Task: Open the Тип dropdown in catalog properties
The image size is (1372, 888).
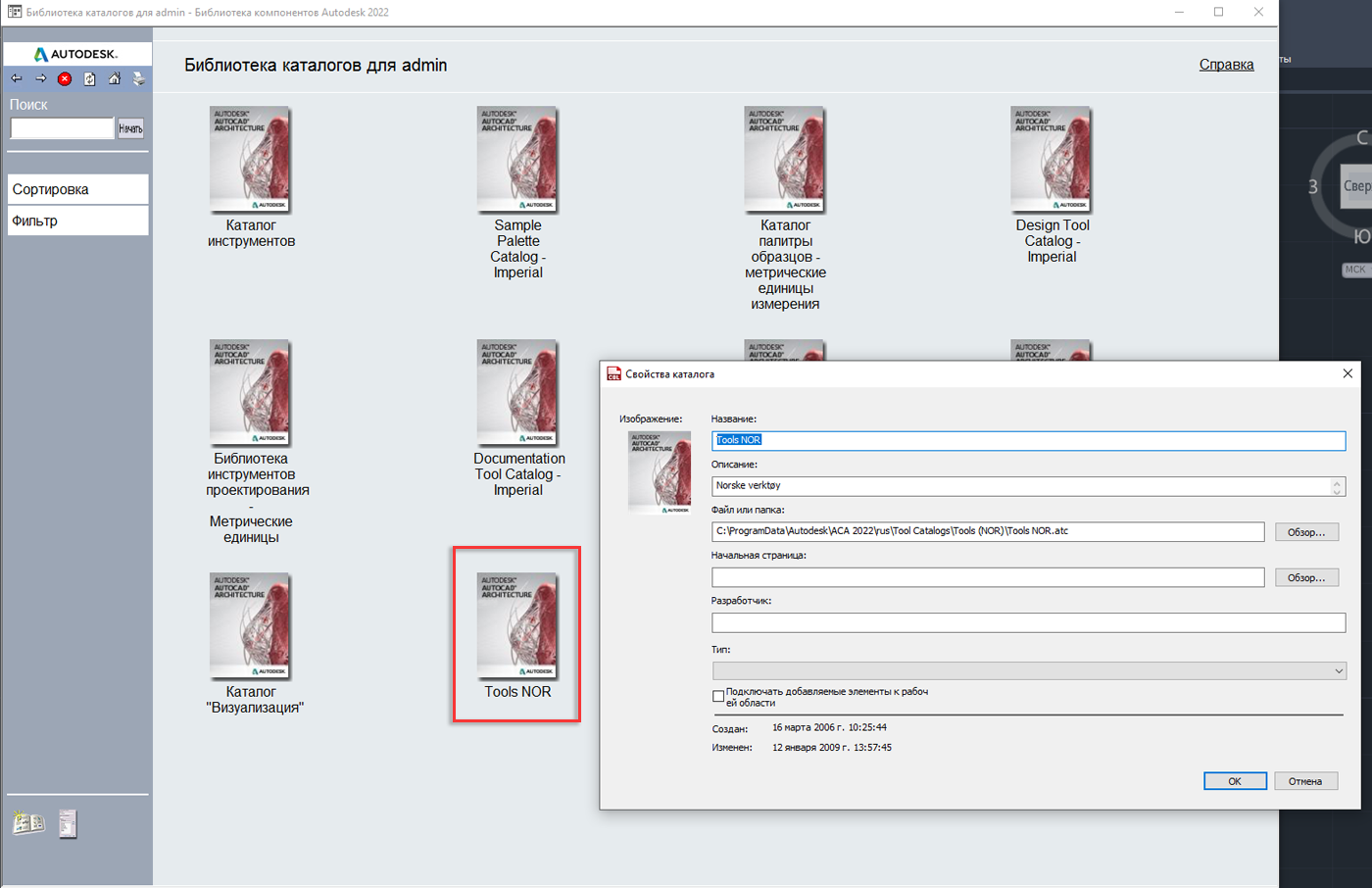Action: click(1029, 670)
